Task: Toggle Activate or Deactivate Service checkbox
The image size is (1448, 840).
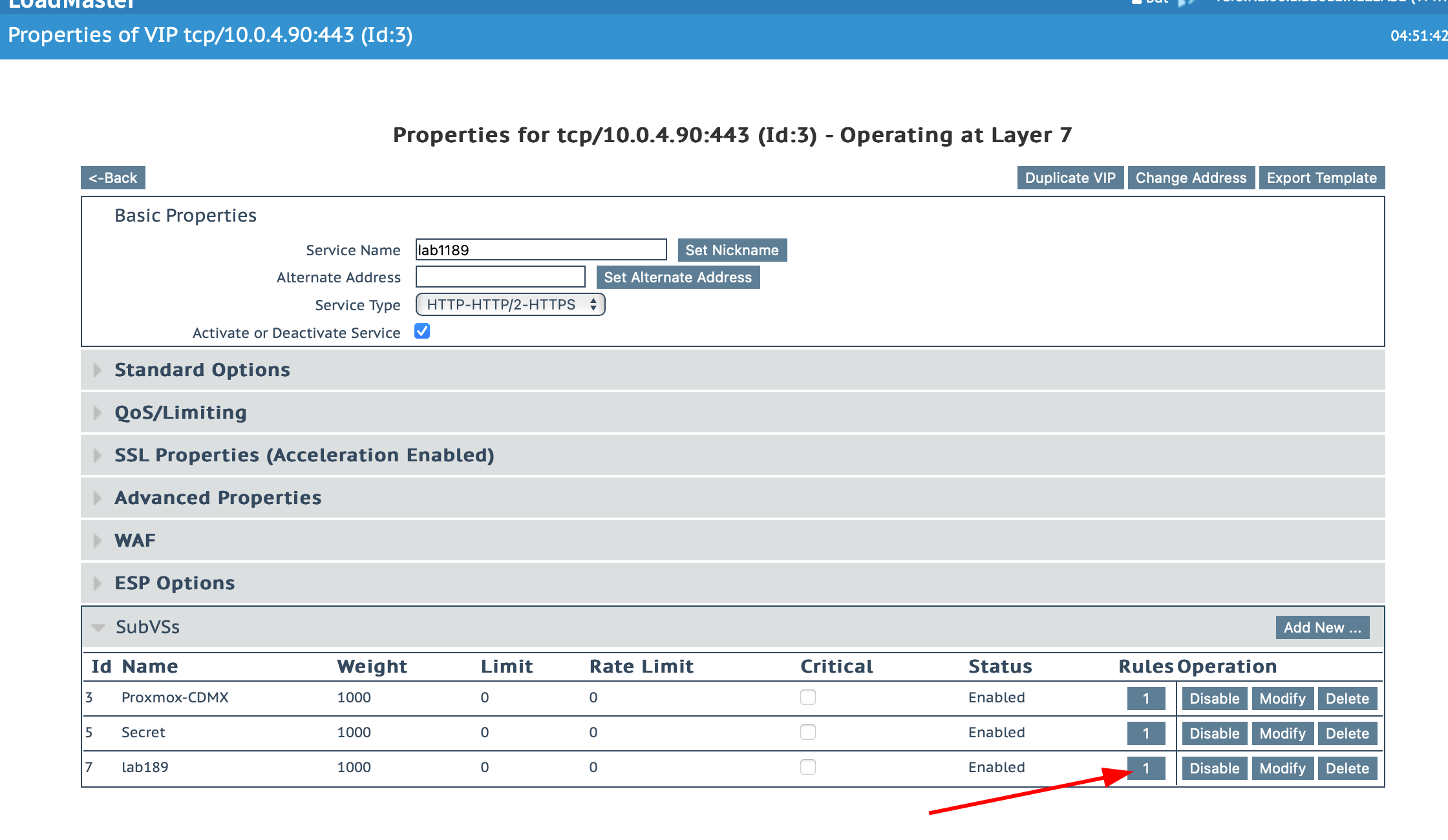Action: [422, 331]
